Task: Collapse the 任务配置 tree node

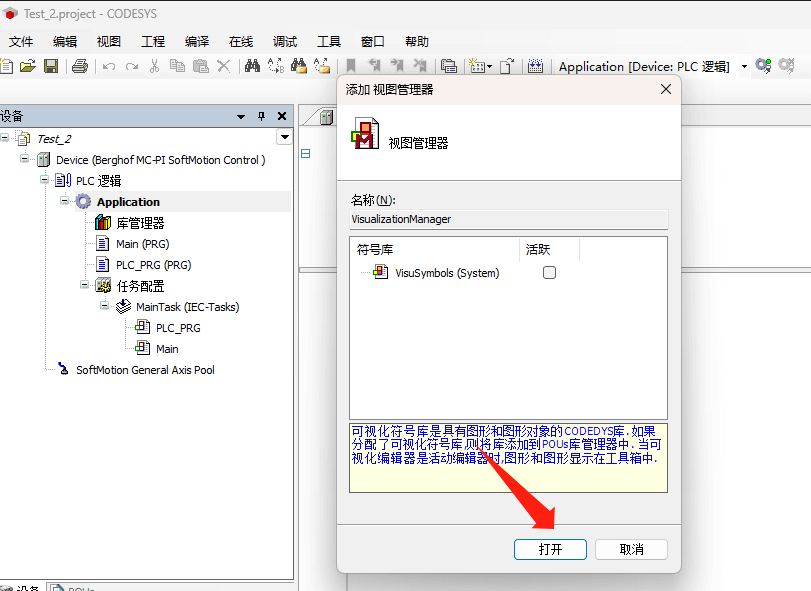Action: click(x=85, y=285)
